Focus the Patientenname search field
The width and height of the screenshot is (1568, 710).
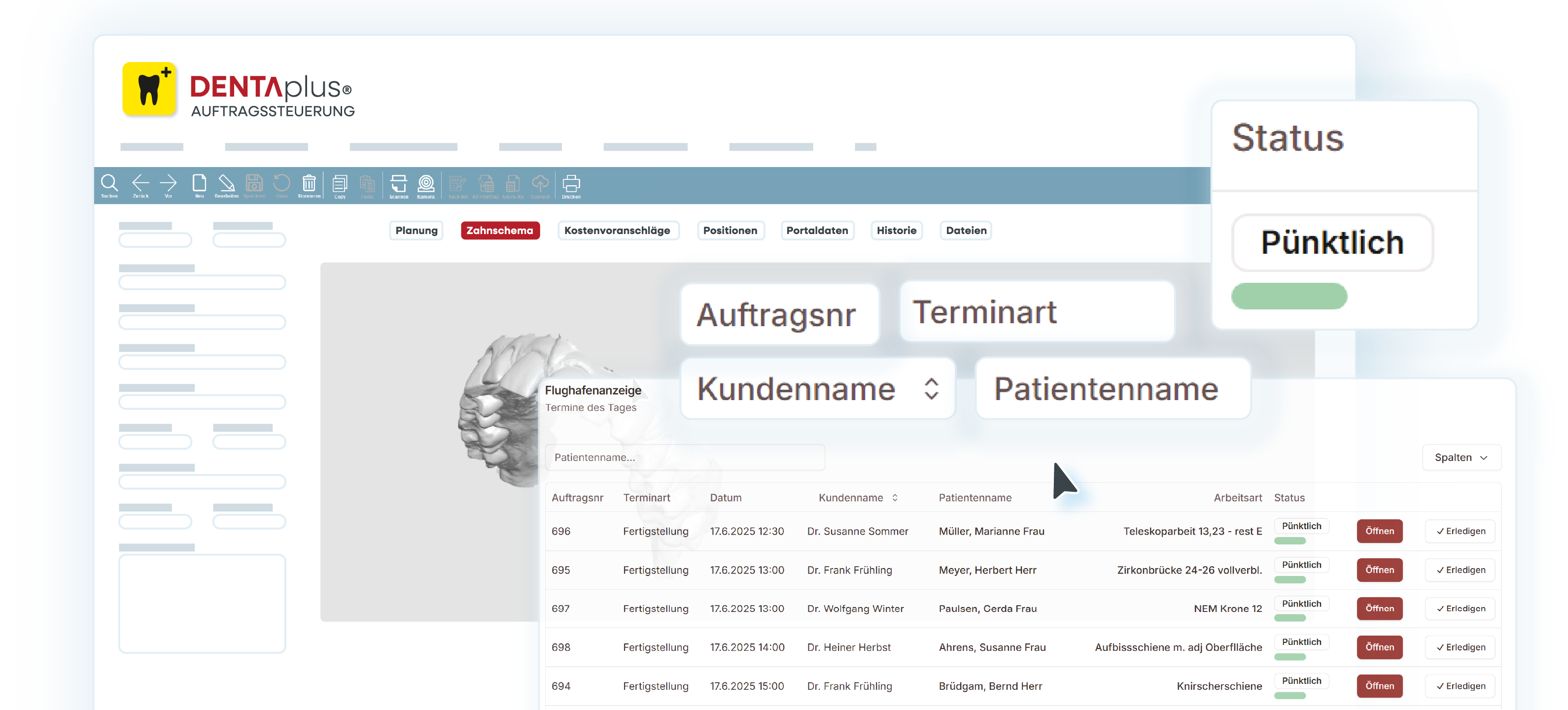(684, 458)
